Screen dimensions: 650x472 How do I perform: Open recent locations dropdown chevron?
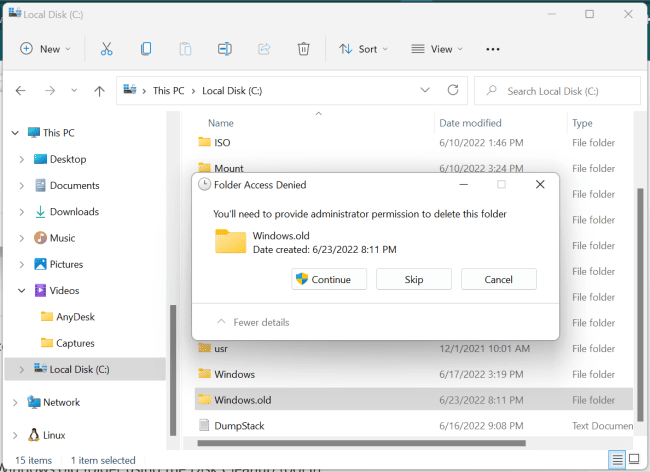74,90
